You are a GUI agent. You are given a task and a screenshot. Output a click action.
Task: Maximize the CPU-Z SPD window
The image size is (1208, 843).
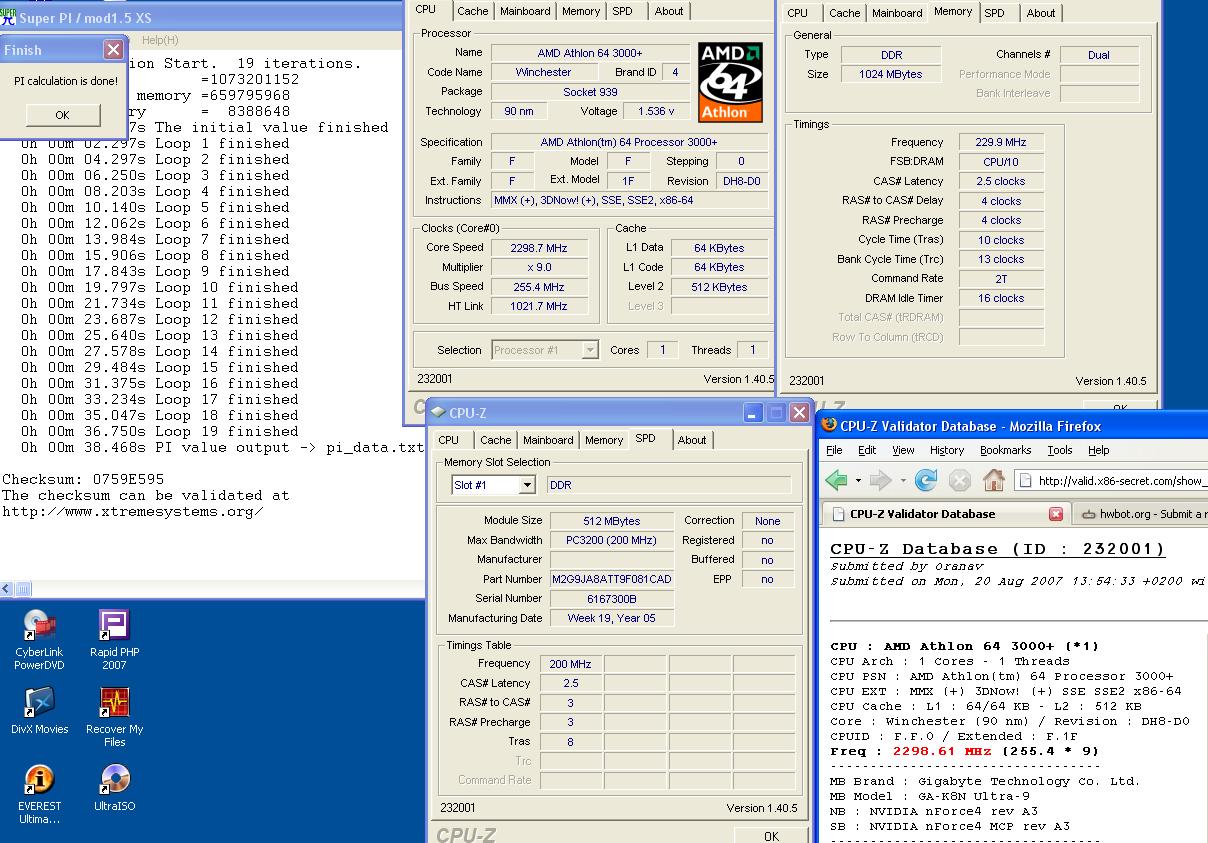click(776, 412)
